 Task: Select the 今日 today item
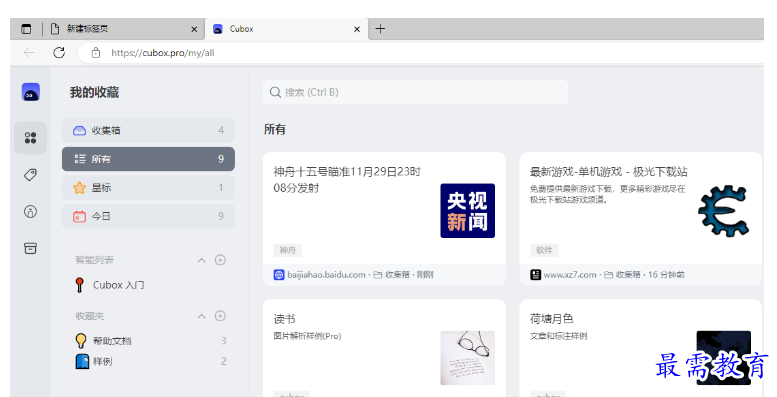(148, 216)
